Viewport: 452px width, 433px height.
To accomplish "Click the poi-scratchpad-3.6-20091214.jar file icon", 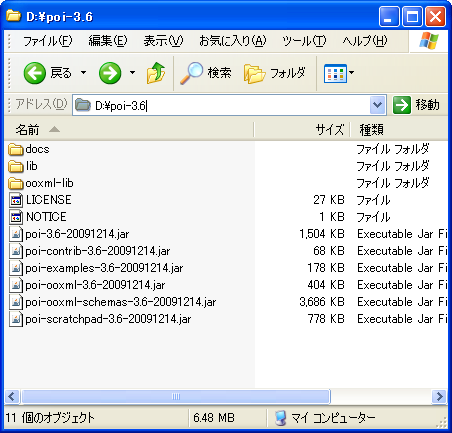I will 16,319.
